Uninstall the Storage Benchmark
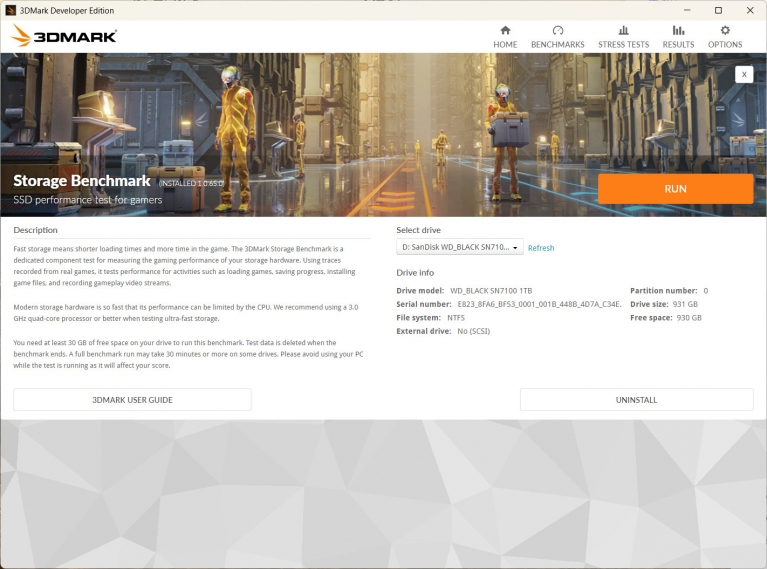This screenshot has width=767, height=569. pyautogui.click(x=636, y=400)
